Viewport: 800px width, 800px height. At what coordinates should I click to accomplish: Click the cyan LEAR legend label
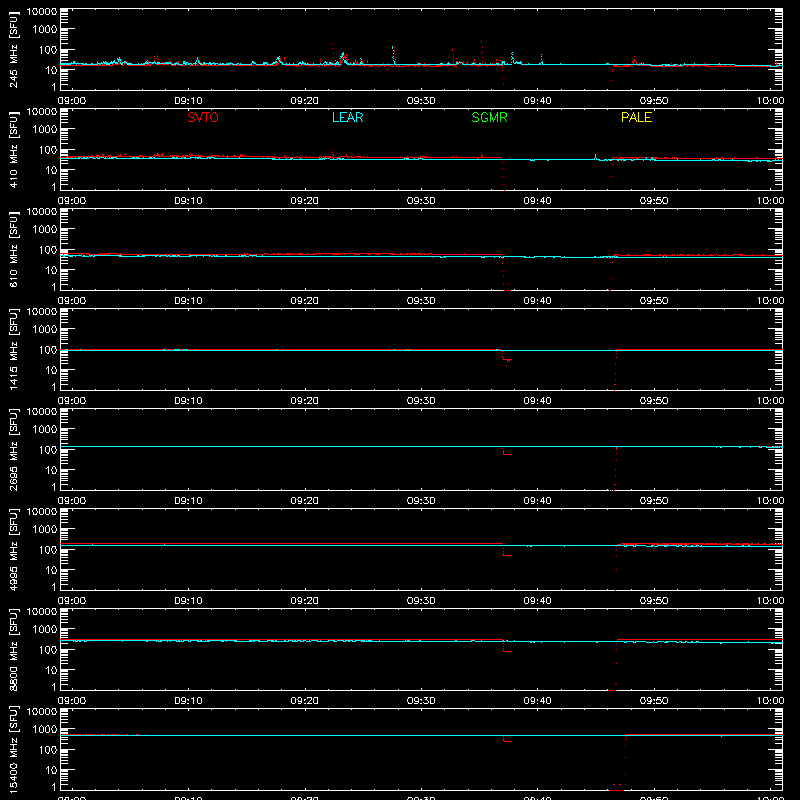(x=347, y=117)
